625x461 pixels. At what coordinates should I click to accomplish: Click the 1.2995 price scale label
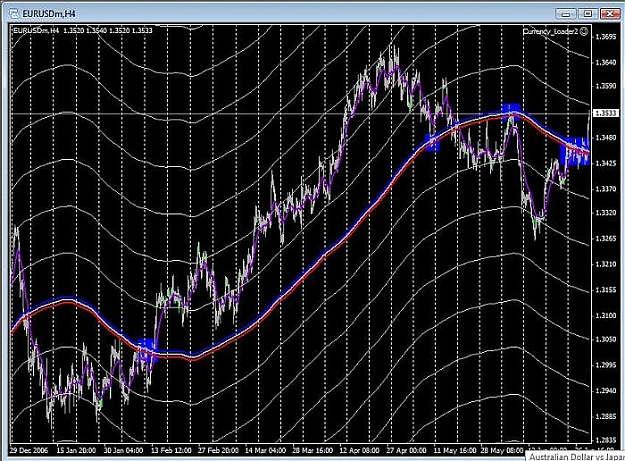pyautogui.click(x=605, y=365)
